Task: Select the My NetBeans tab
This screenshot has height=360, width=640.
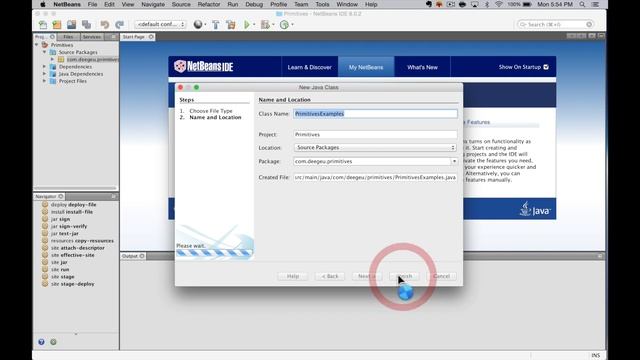Action: (366, 67)
